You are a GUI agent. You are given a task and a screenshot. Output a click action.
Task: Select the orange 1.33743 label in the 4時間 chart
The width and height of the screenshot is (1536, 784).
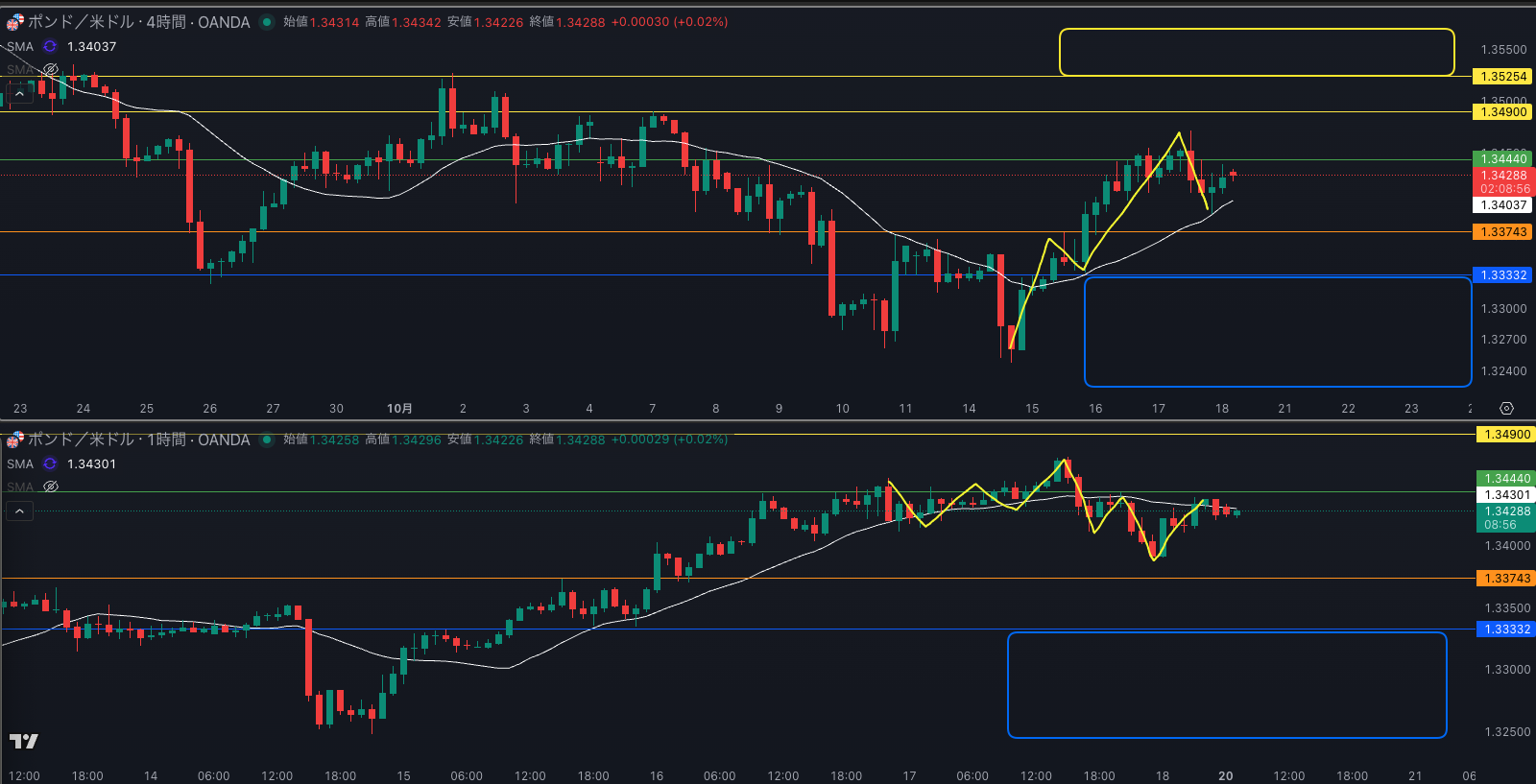click(1503, 232)
